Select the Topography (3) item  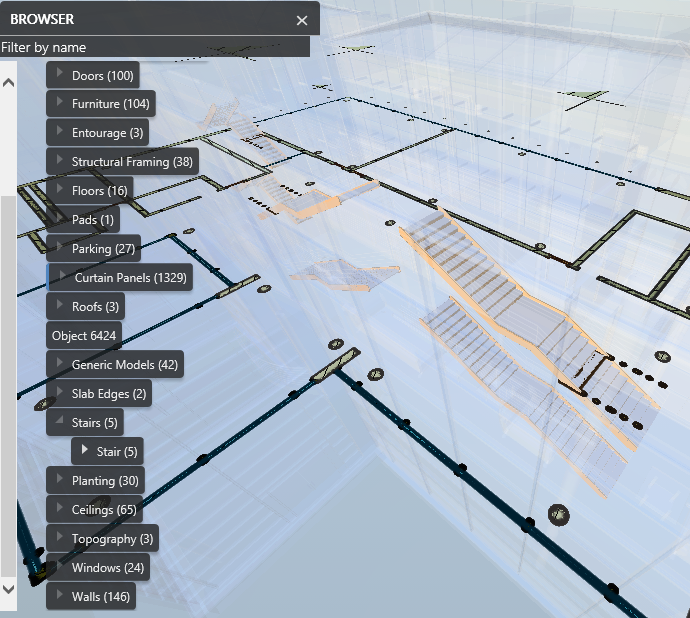(112, 539)
